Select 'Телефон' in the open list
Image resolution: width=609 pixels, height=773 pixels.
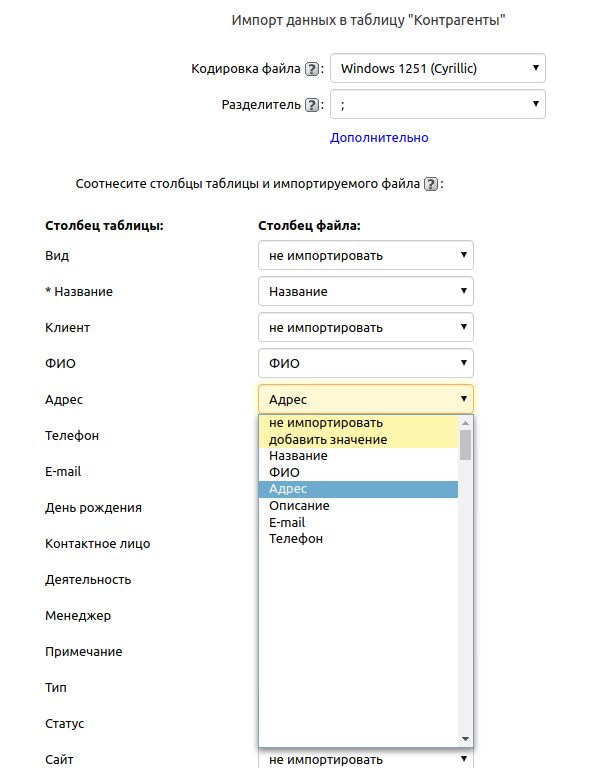pos(296,540)
